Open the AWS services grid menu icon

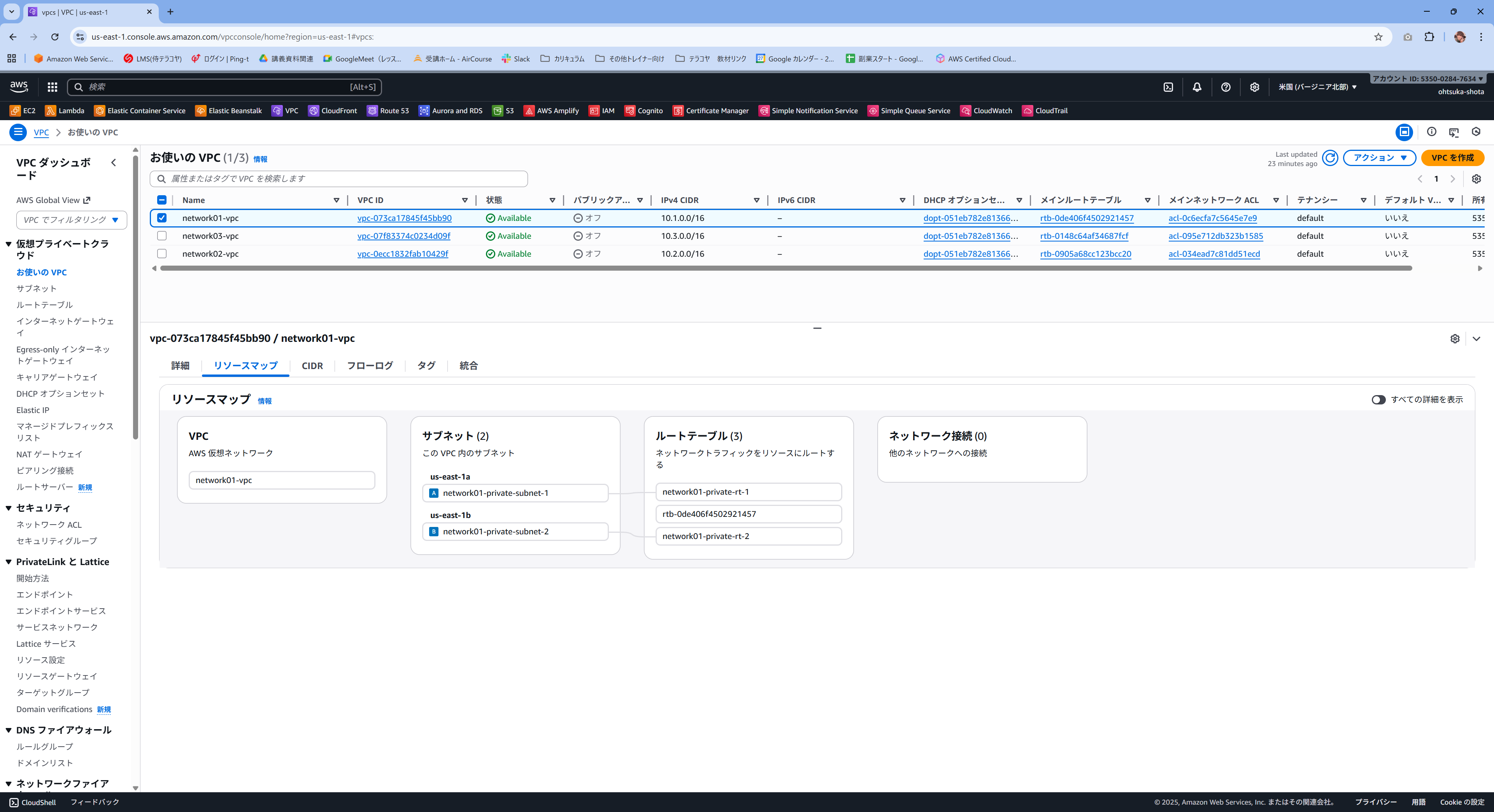tap(52, 87)
